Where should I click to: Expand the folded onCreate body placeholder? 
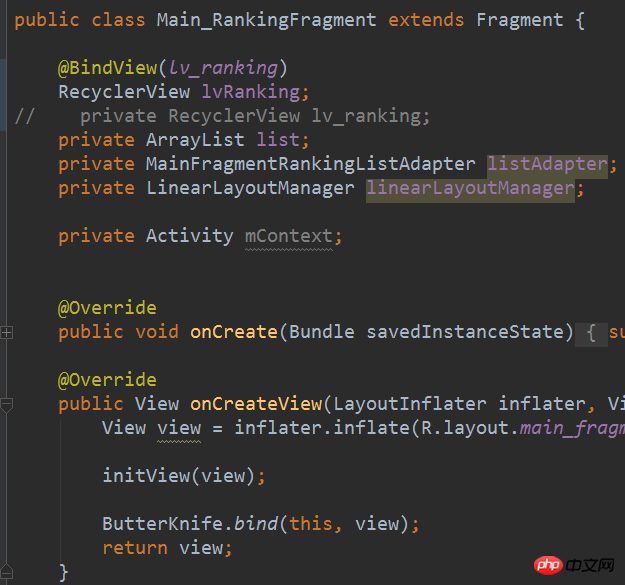click(x=591, y=333)
